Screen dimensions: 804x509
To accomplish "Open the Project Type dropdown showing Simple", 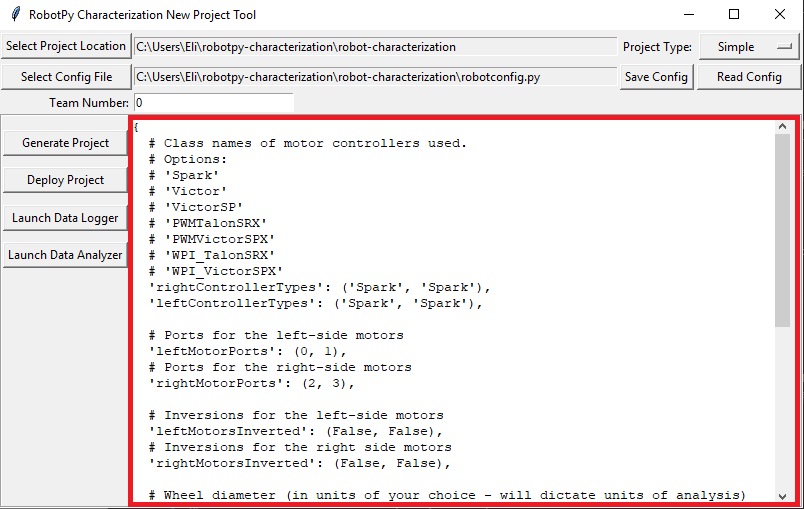I will [749, 47].
